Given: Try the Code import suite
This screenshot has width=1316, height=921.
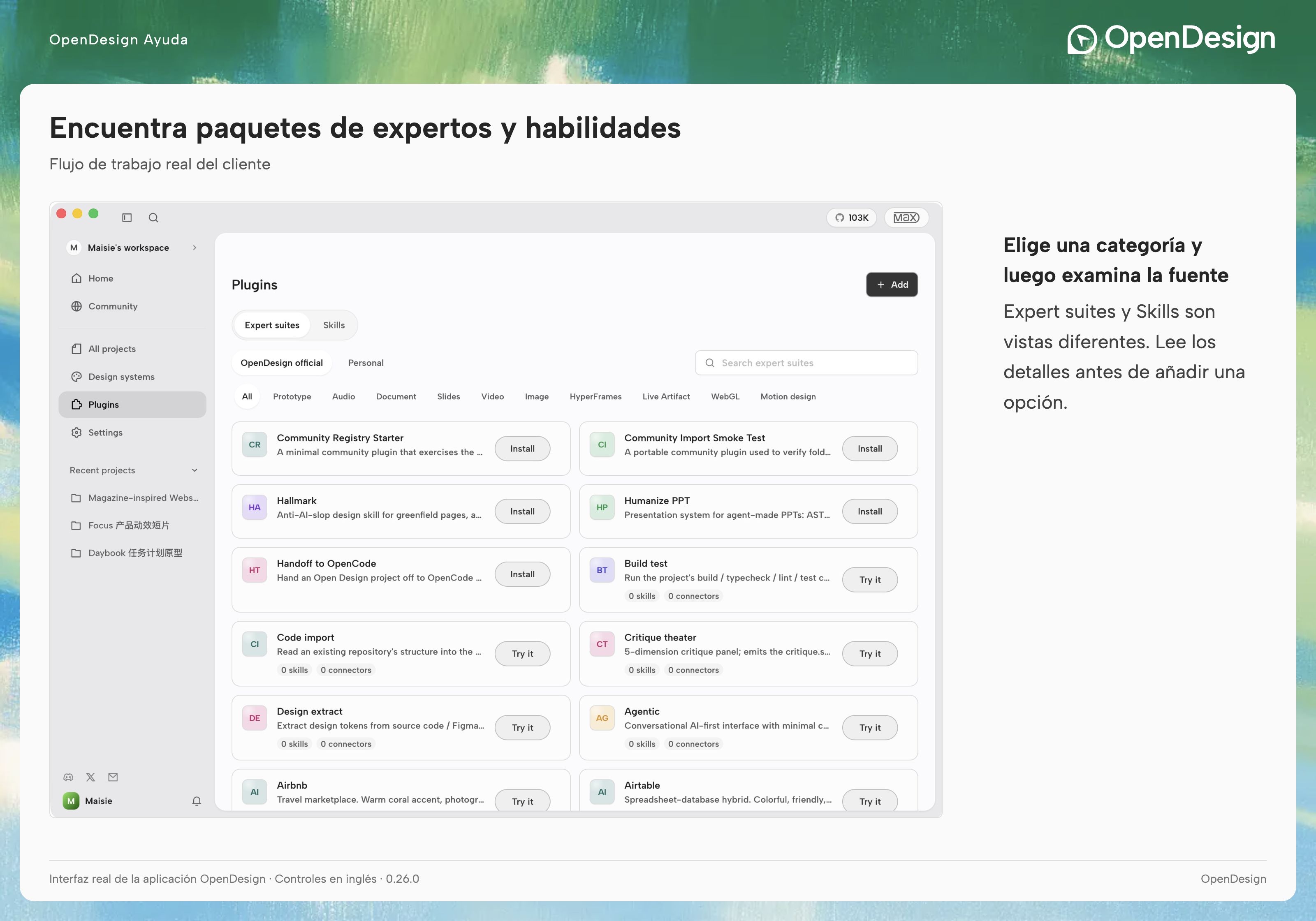Looking at the screenshot, I should click(x=522, y=654).
